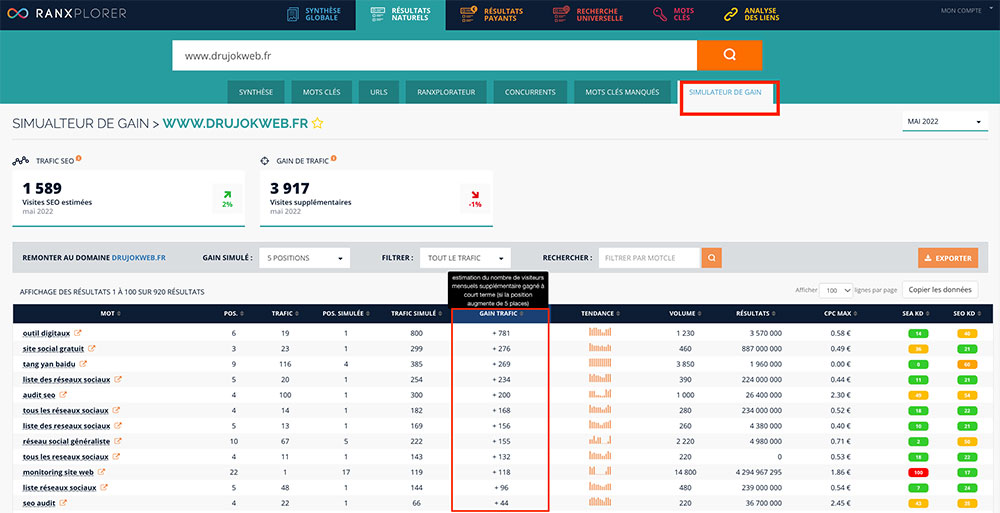Sort by SEO KD column header
The width and height of the screenshot is (1000, 513).
click(966, 313)
